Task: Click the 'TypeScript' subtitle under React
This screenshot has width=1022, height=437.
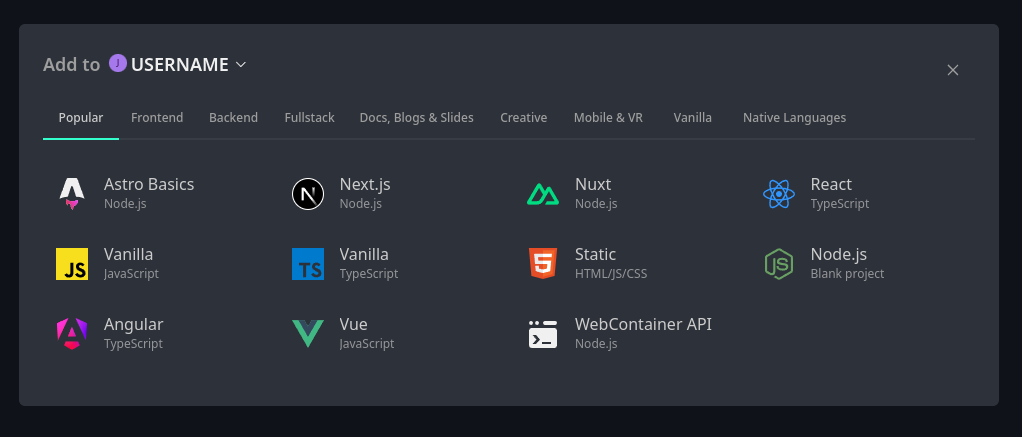Action: click(x=840, y=203)
